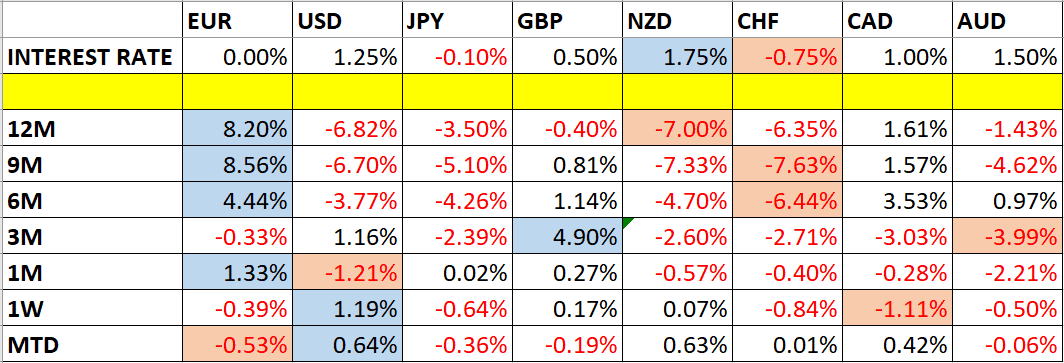Click the green comment indicator in NZD 3M cell
The height and width of the screenshot is (363, 1064).
point(628,223)
